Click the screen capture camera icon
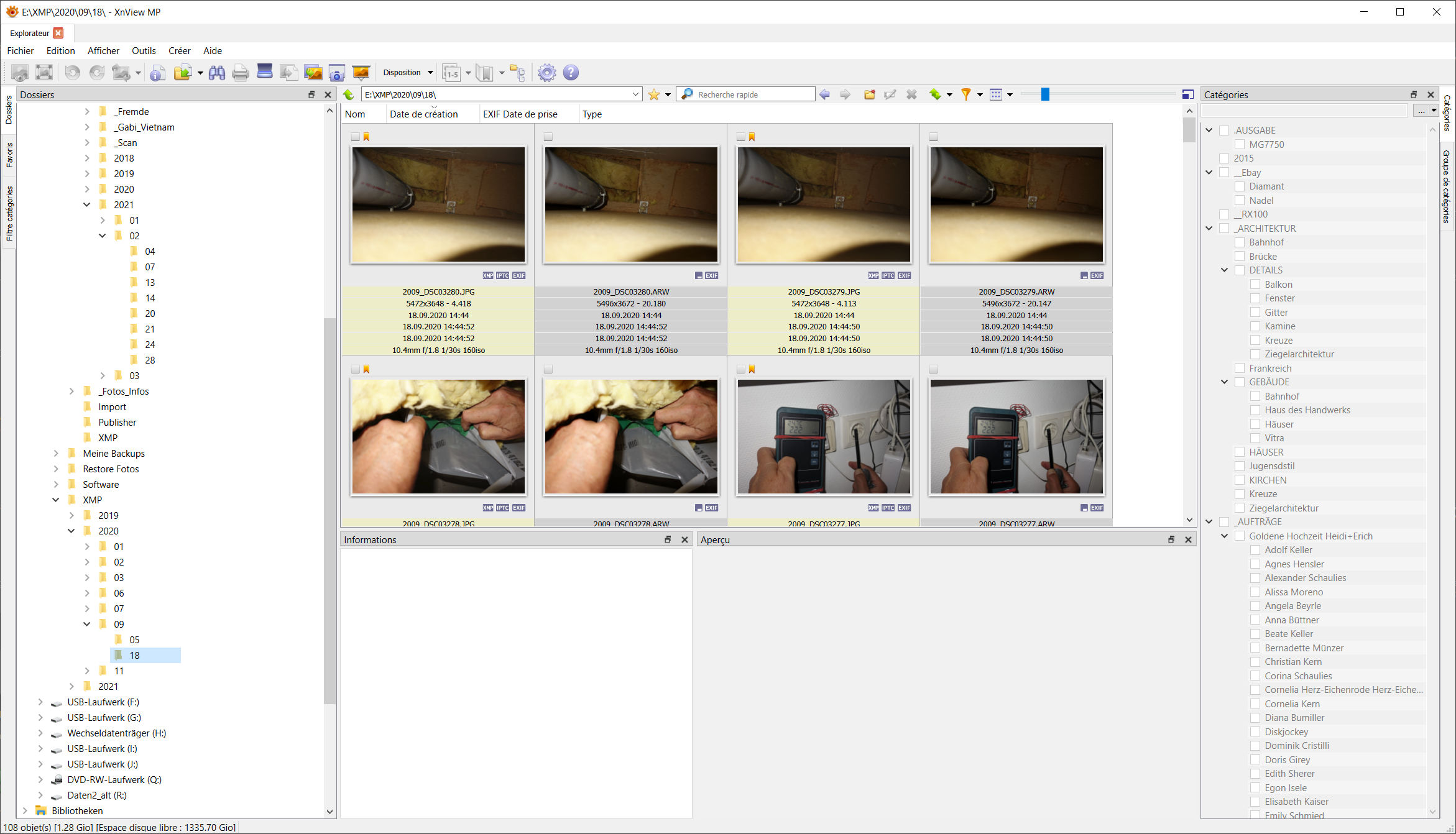Viewport: 1456px width, 834px height. pyautogui.click(x=336, y=73)
